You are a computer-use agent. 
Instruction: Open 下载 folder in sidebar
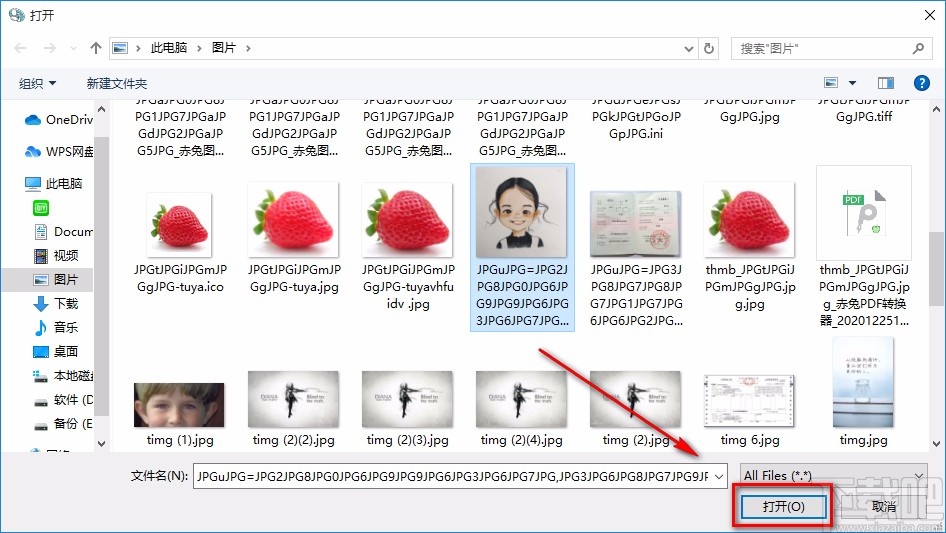(x=56, y=303)
